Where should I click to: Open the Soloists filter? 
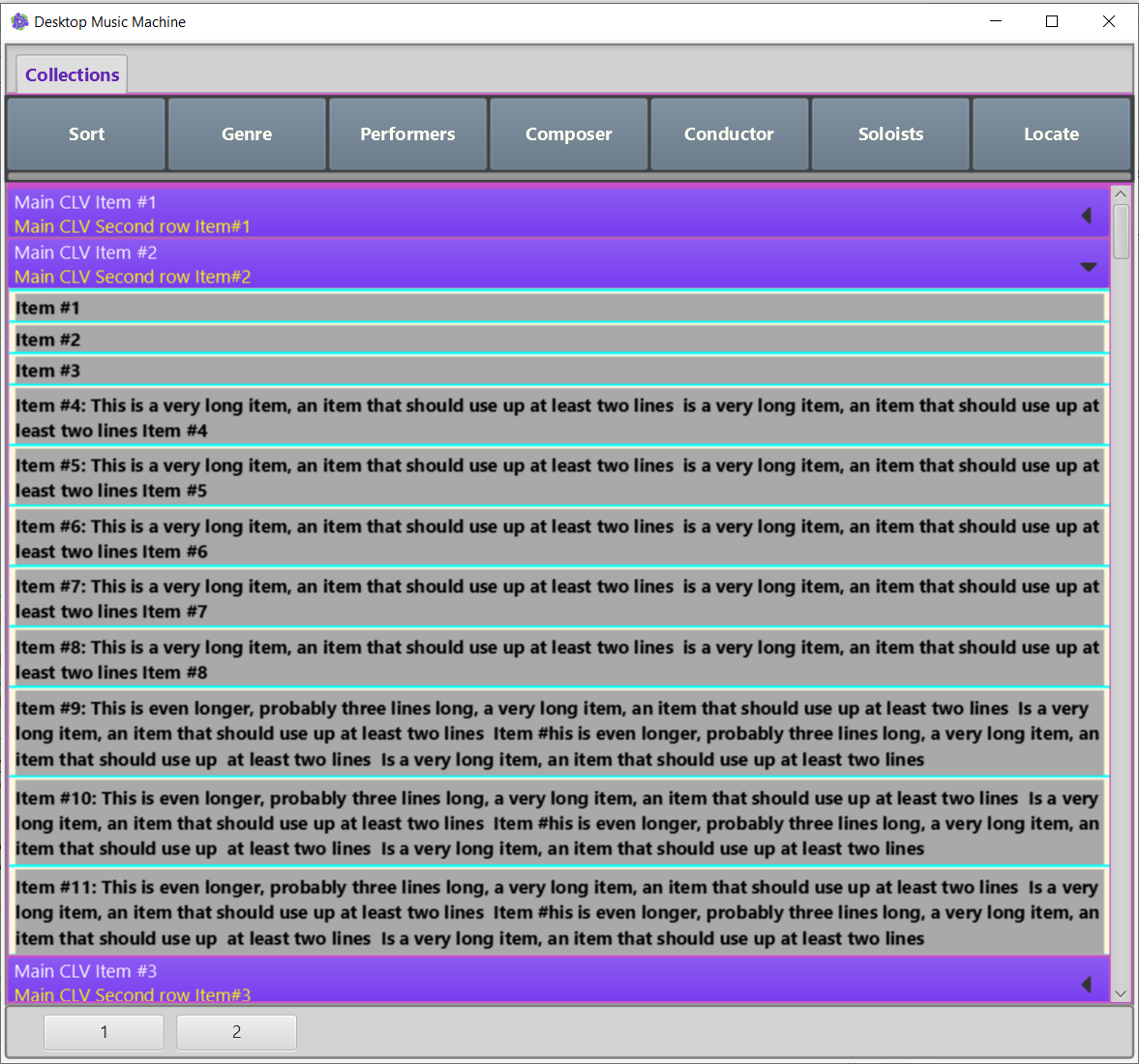[890, 134]
